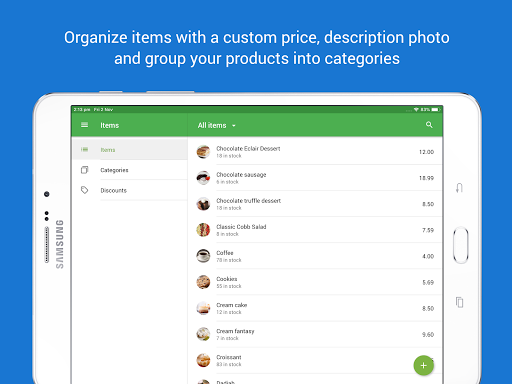Open the Chocolate Eclair Dessert item
This screenshot has width=512, height=384.
click(315, 152)
